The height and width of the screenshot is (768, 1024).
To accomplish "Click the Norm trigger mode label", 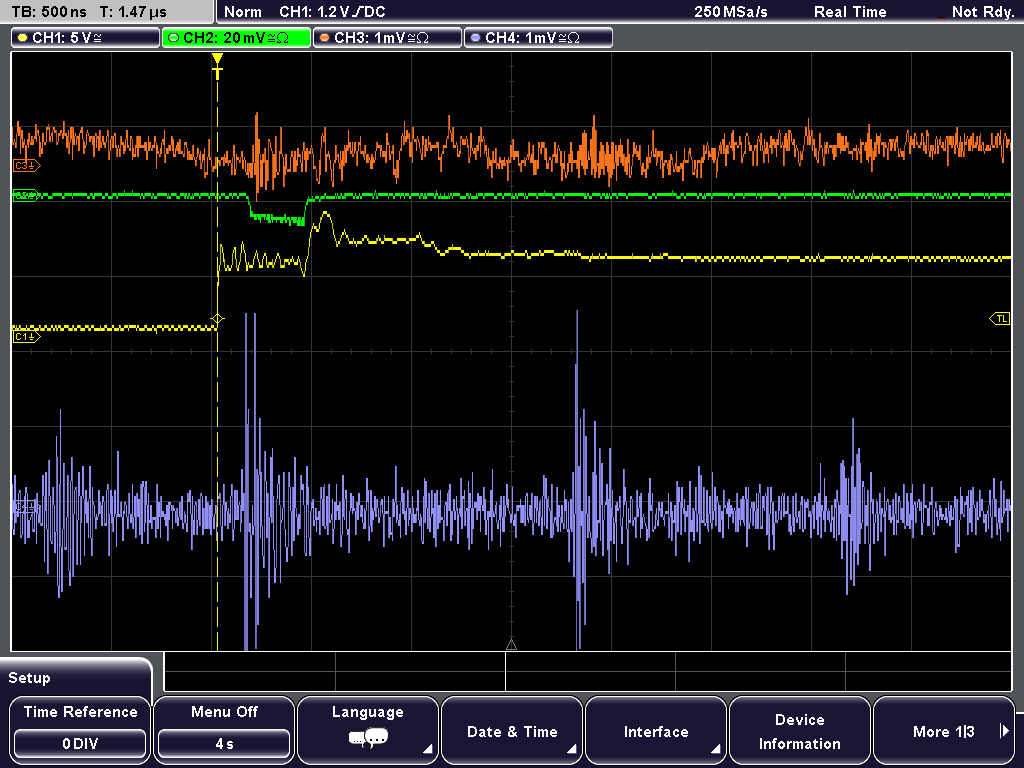I will click(x=242, y=12).
